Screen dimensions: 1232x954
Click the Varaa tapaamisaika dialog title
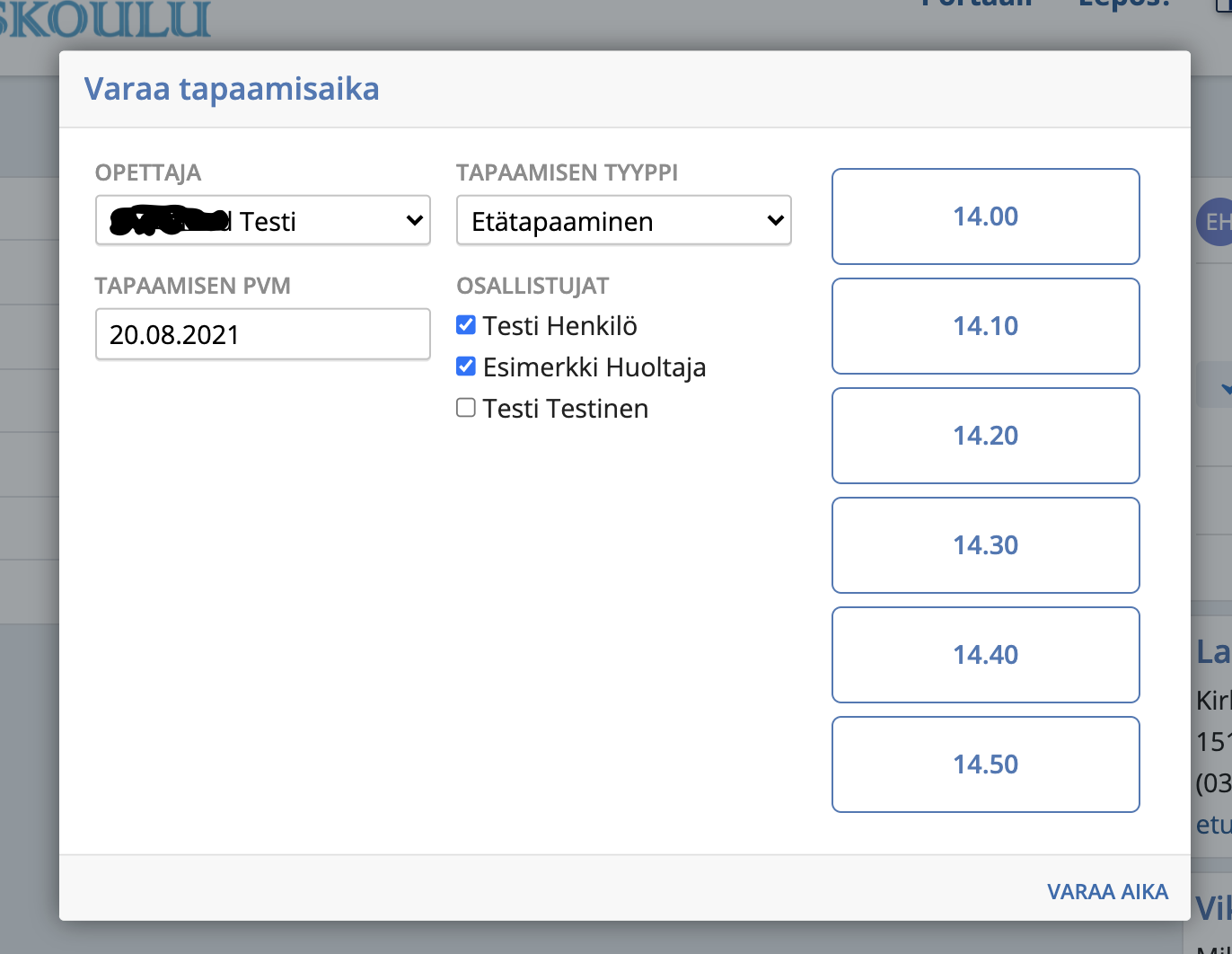(x=232, y=89)
